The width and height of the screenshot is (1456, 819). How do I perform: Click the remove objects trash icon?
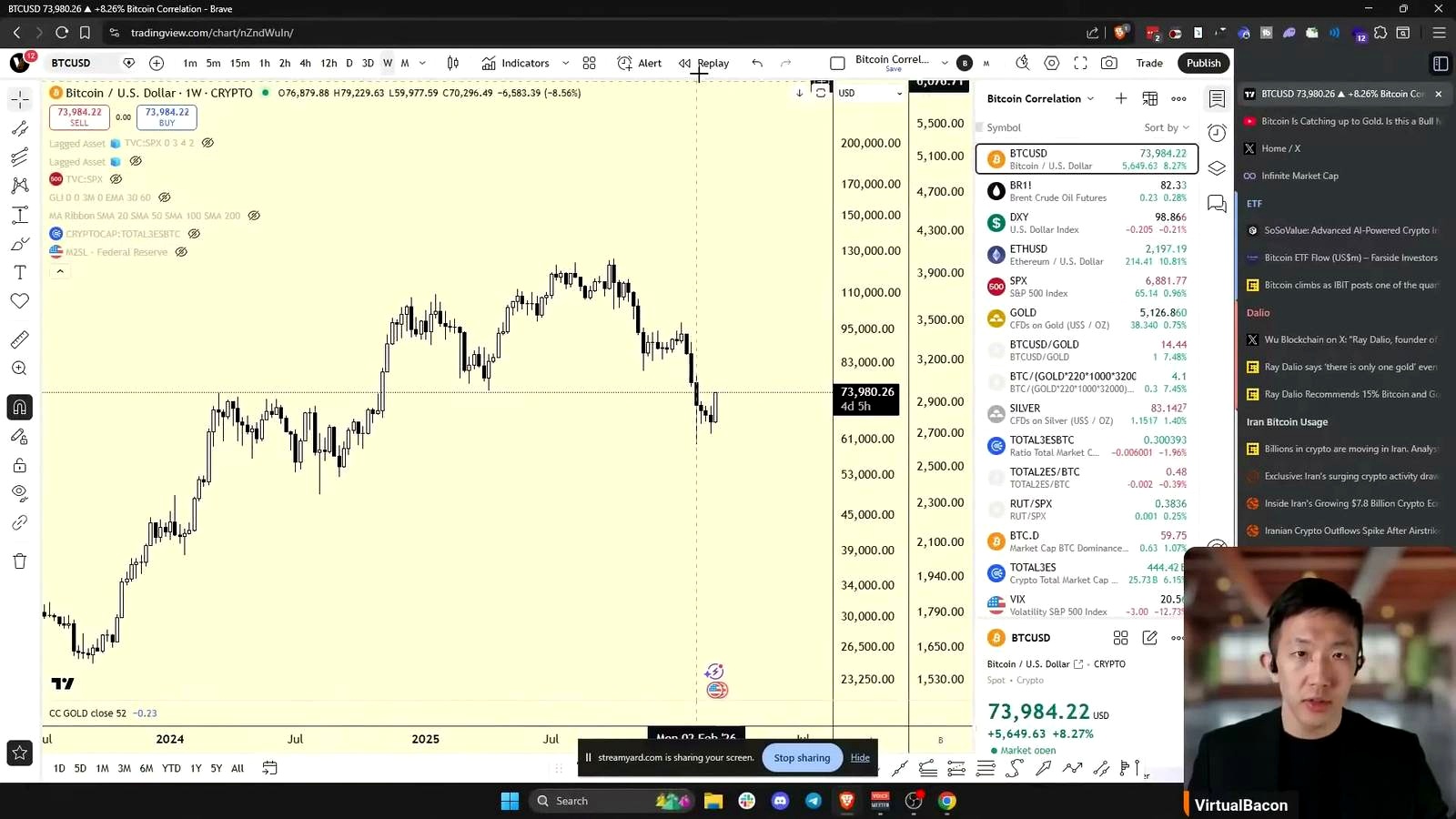pyautogui.click(x=19, y=561)
